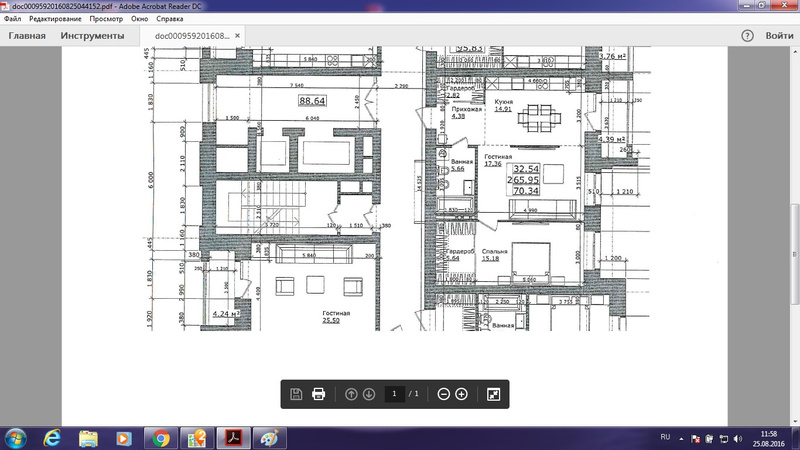Open the Справка menu

coord(170,19)
